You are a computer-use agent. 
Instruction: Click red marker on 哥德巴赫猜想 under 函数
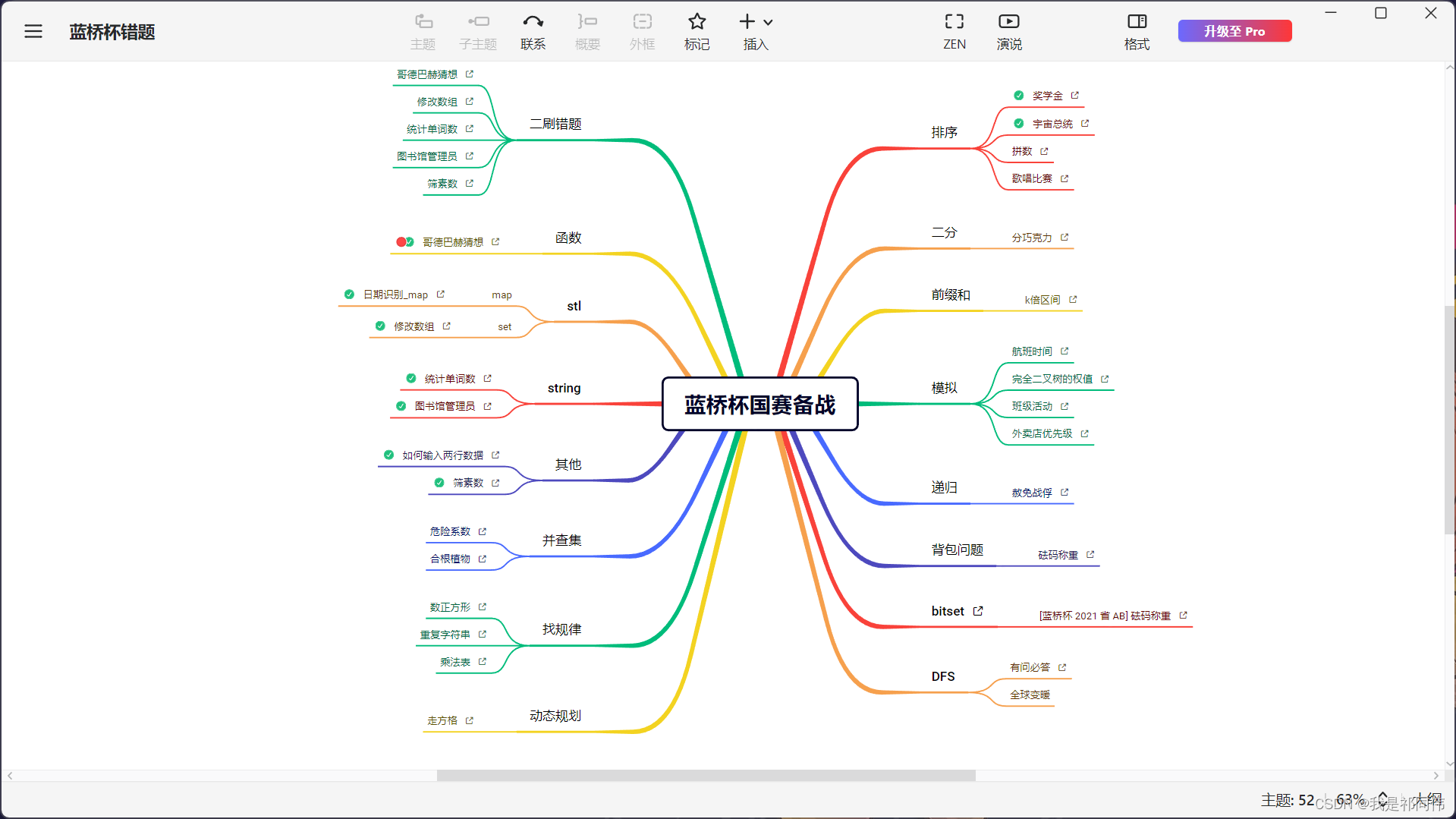pos(401,242)
